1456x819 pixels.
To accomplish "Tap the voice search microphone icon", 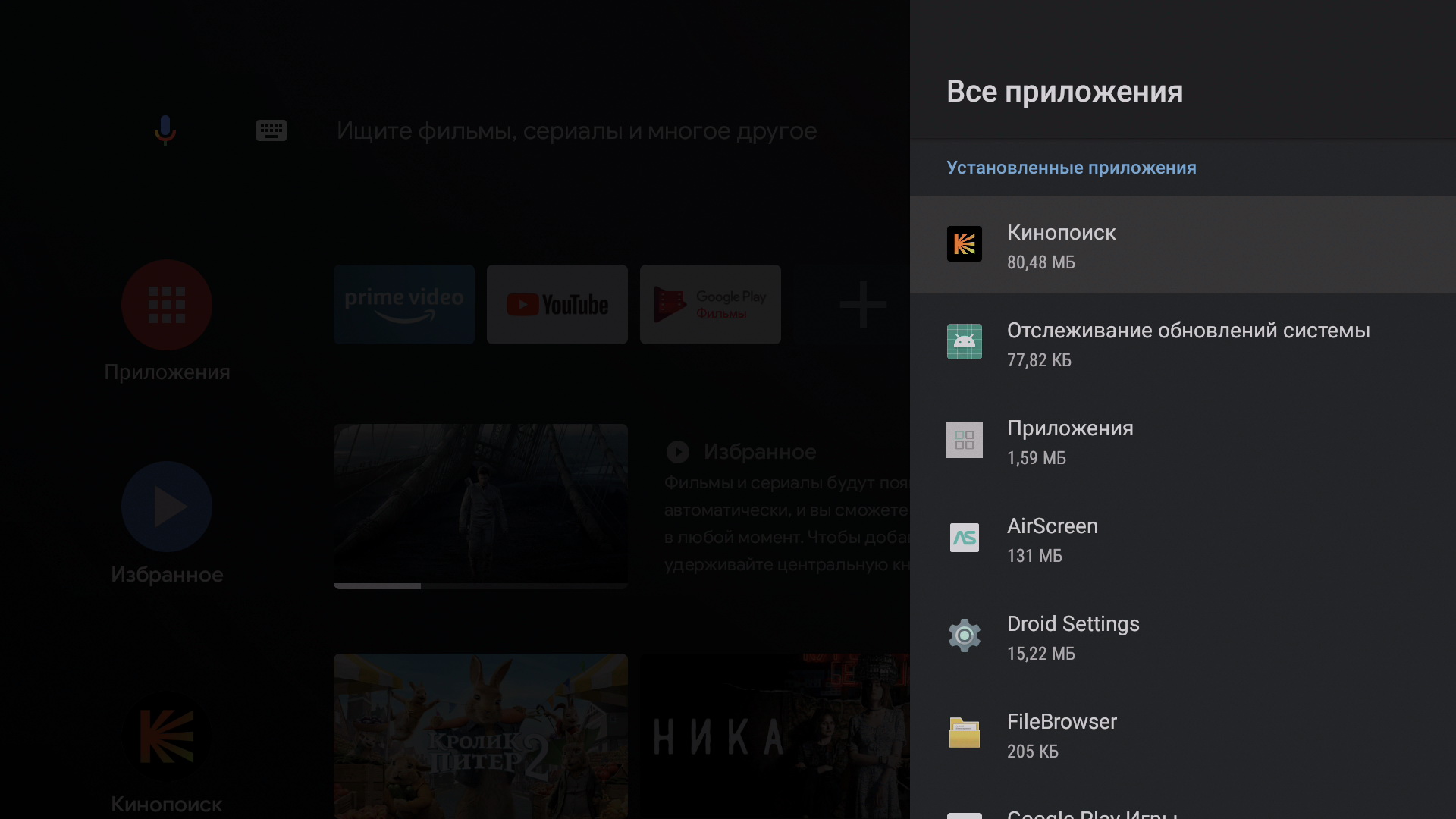I will [x=165, y=130].
